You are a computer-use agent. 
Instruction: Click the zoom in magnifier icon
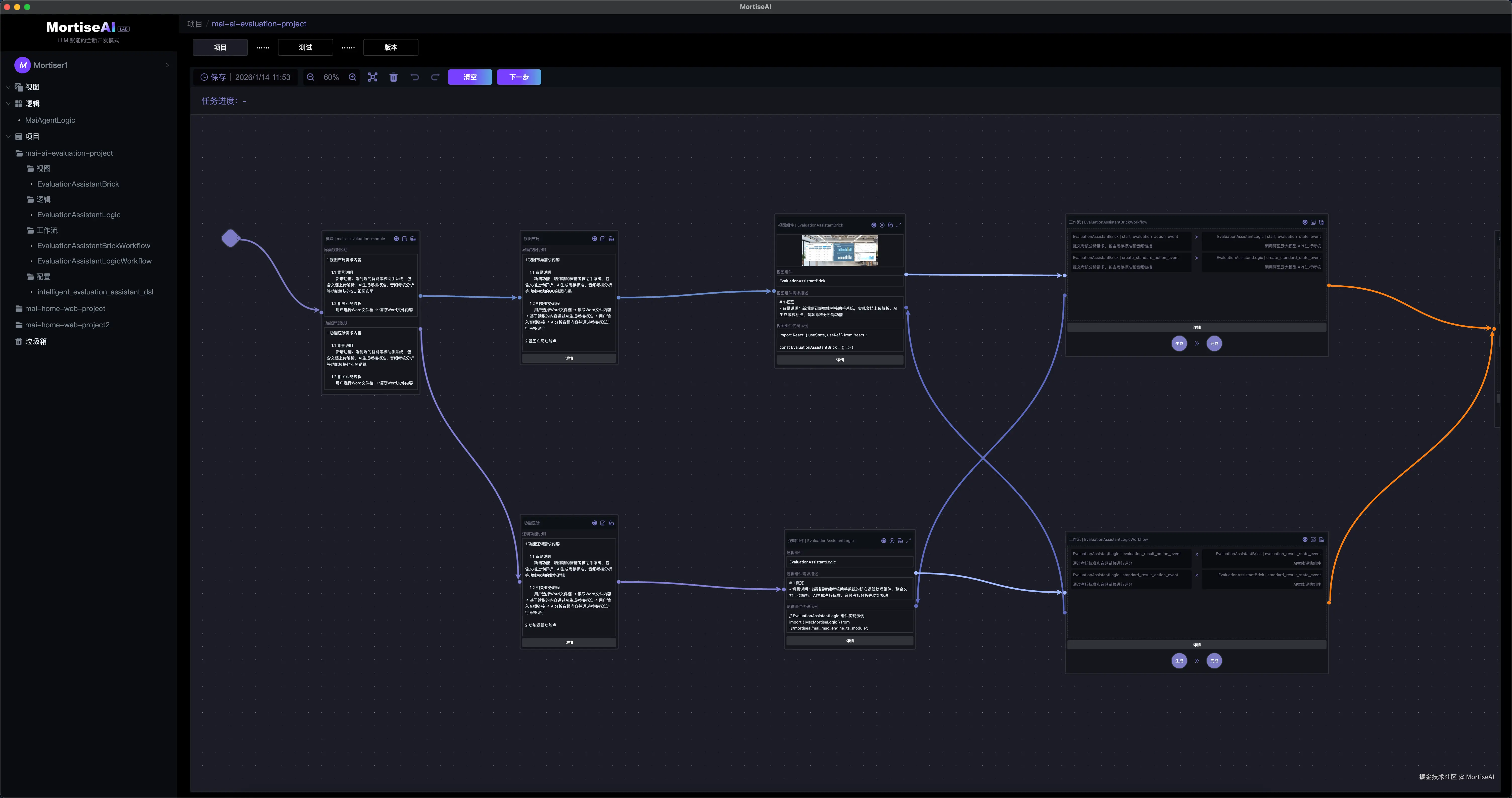click(x=352, y=77)
